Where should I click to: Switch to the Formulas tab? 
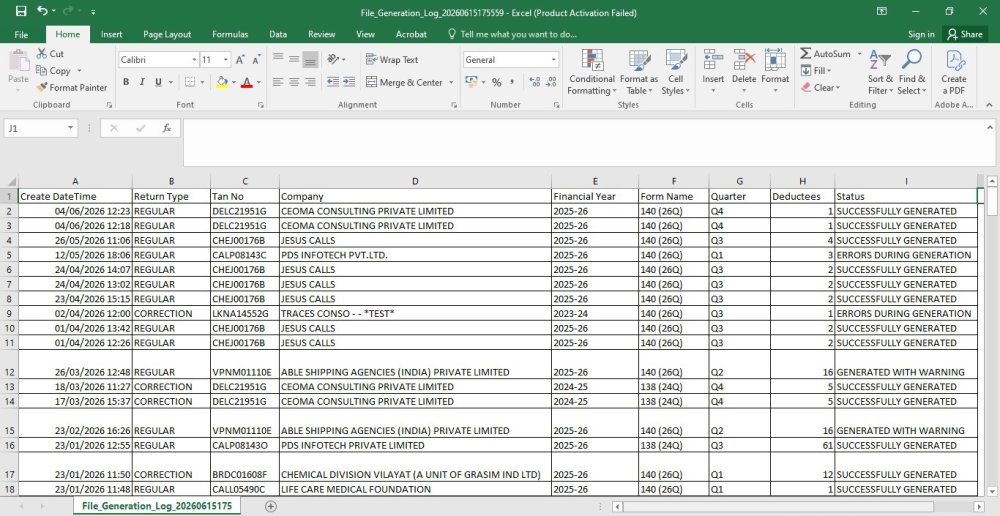point(230,34)
